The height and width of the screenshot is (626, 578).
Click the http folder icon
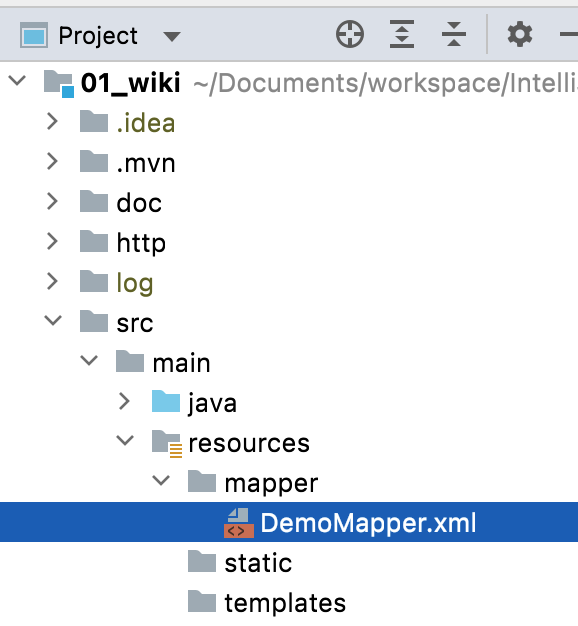coord(94,241)
